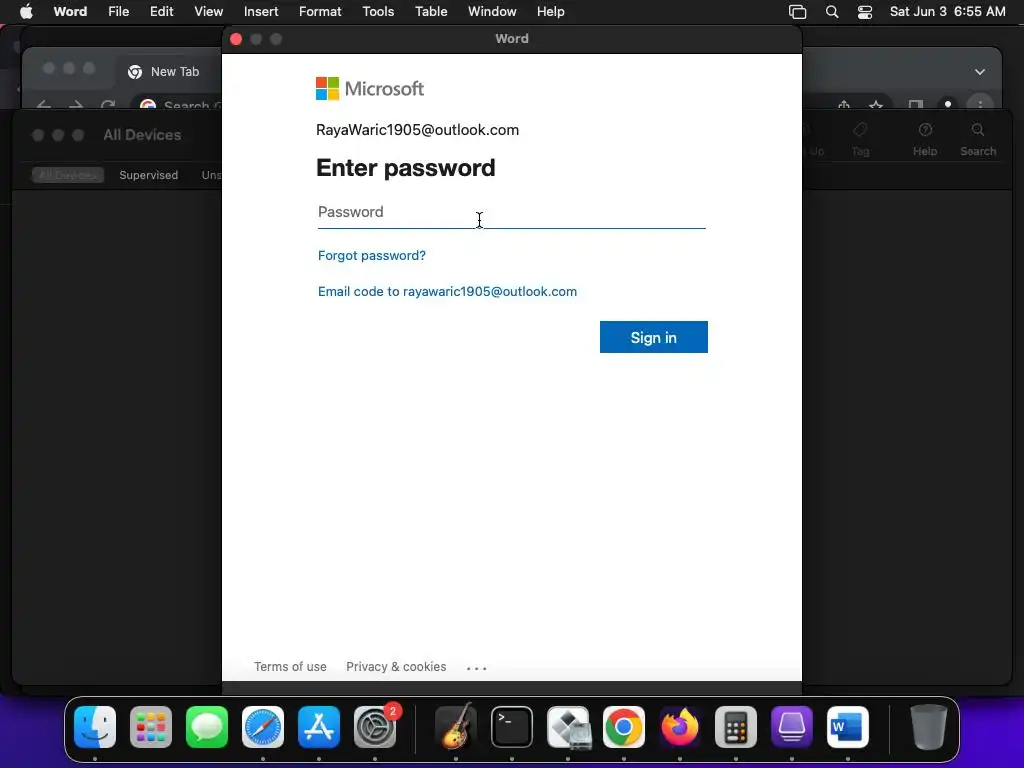Launch Messages from the dock
1024x768 pixels.
(x=207, y=727)
